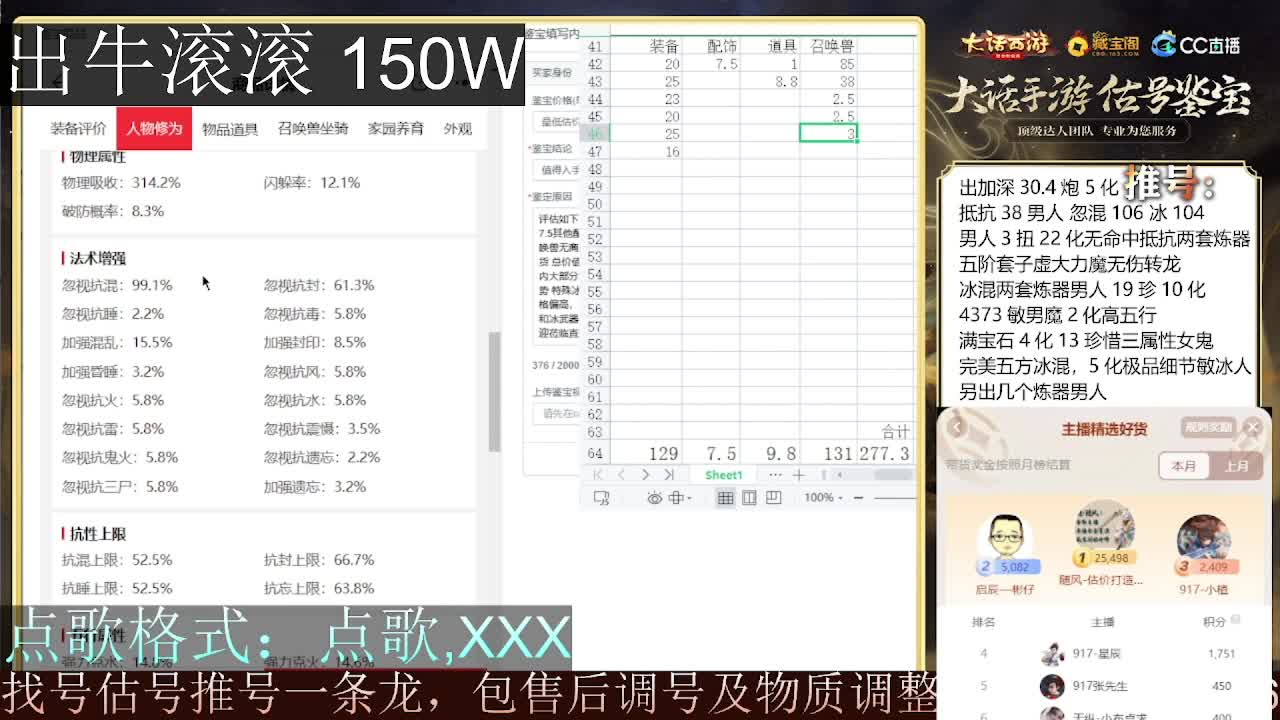The width and height of the screenshot is (1280, 720).
Task: Close the 主播精选好货 panel
Action: pos(1252,428)
